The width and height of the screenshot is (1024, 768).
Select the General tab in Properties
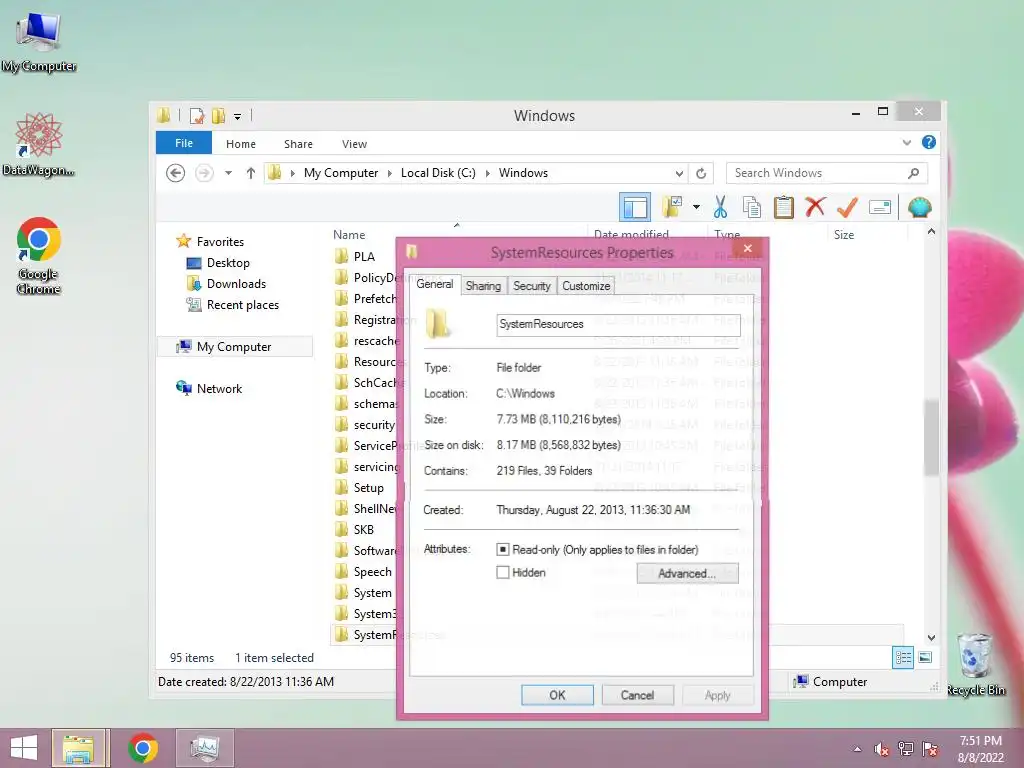click(x=434, y=284)
